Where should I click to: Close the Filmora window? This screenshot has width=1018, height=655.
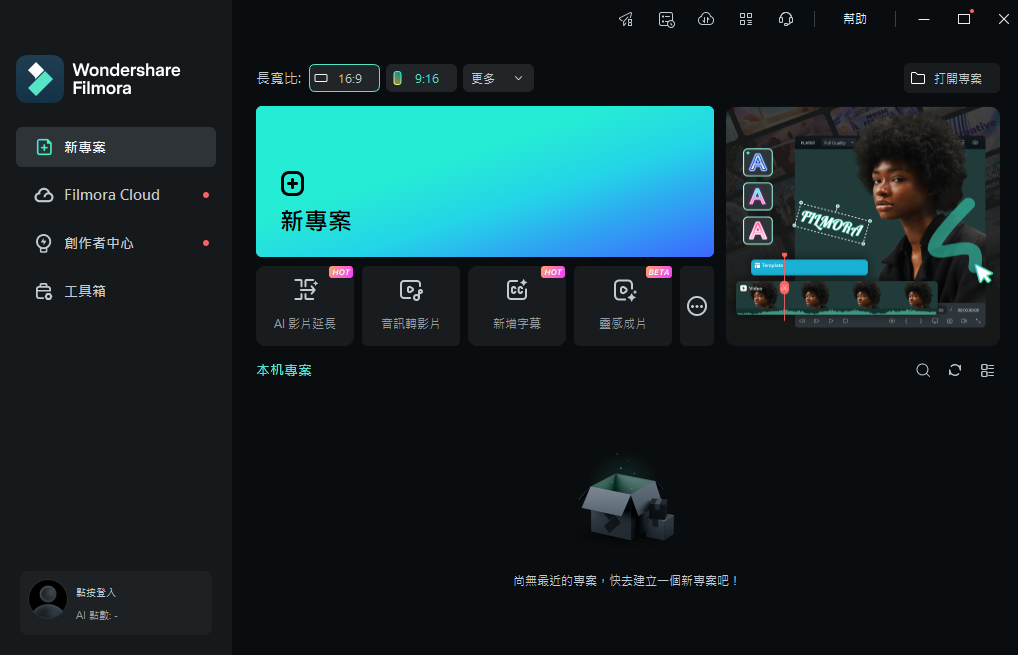click(x=1004, y=19)
